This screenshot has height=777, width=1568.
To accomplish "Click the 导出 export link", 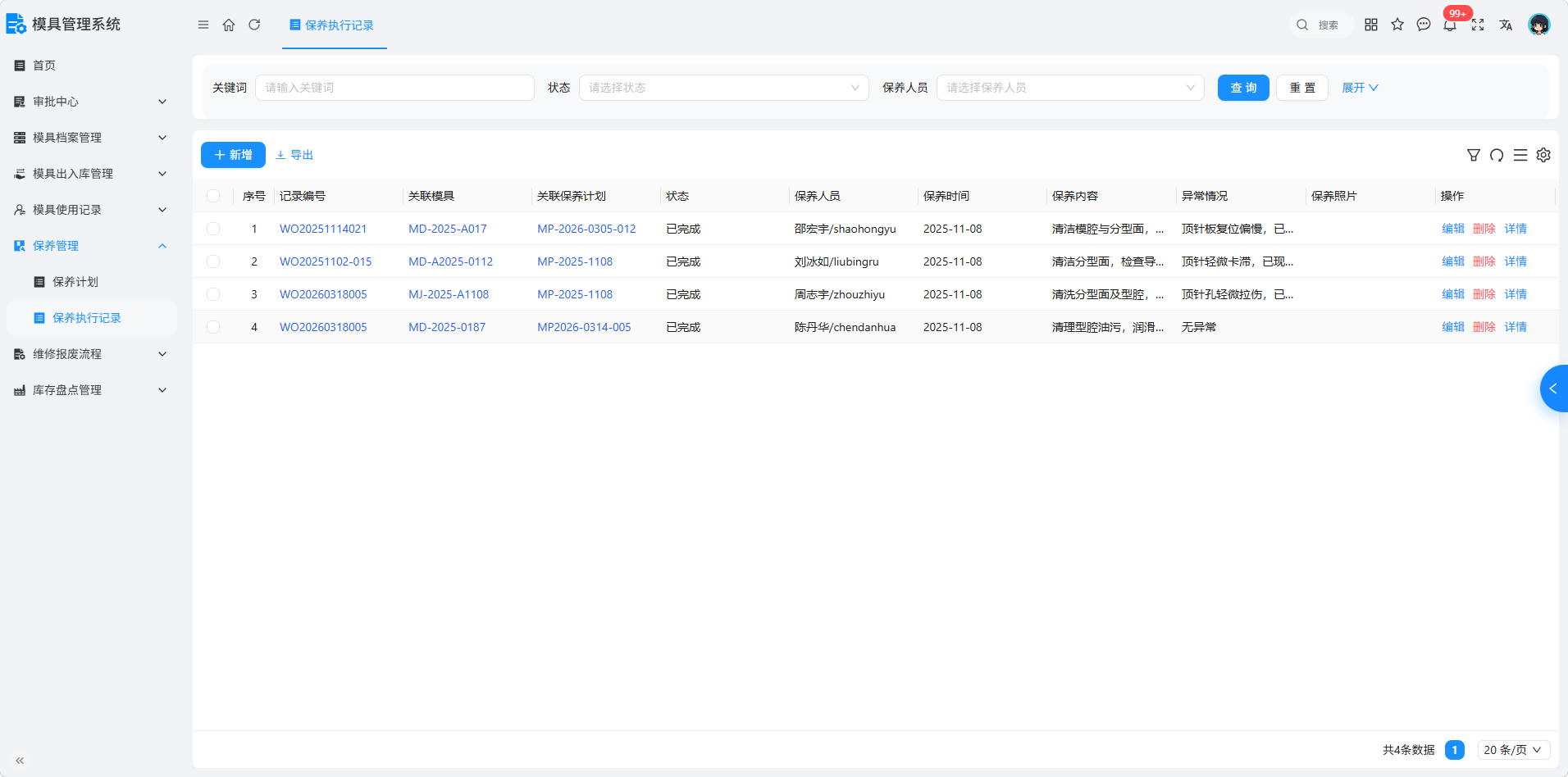I will click(x=294, y=155).
